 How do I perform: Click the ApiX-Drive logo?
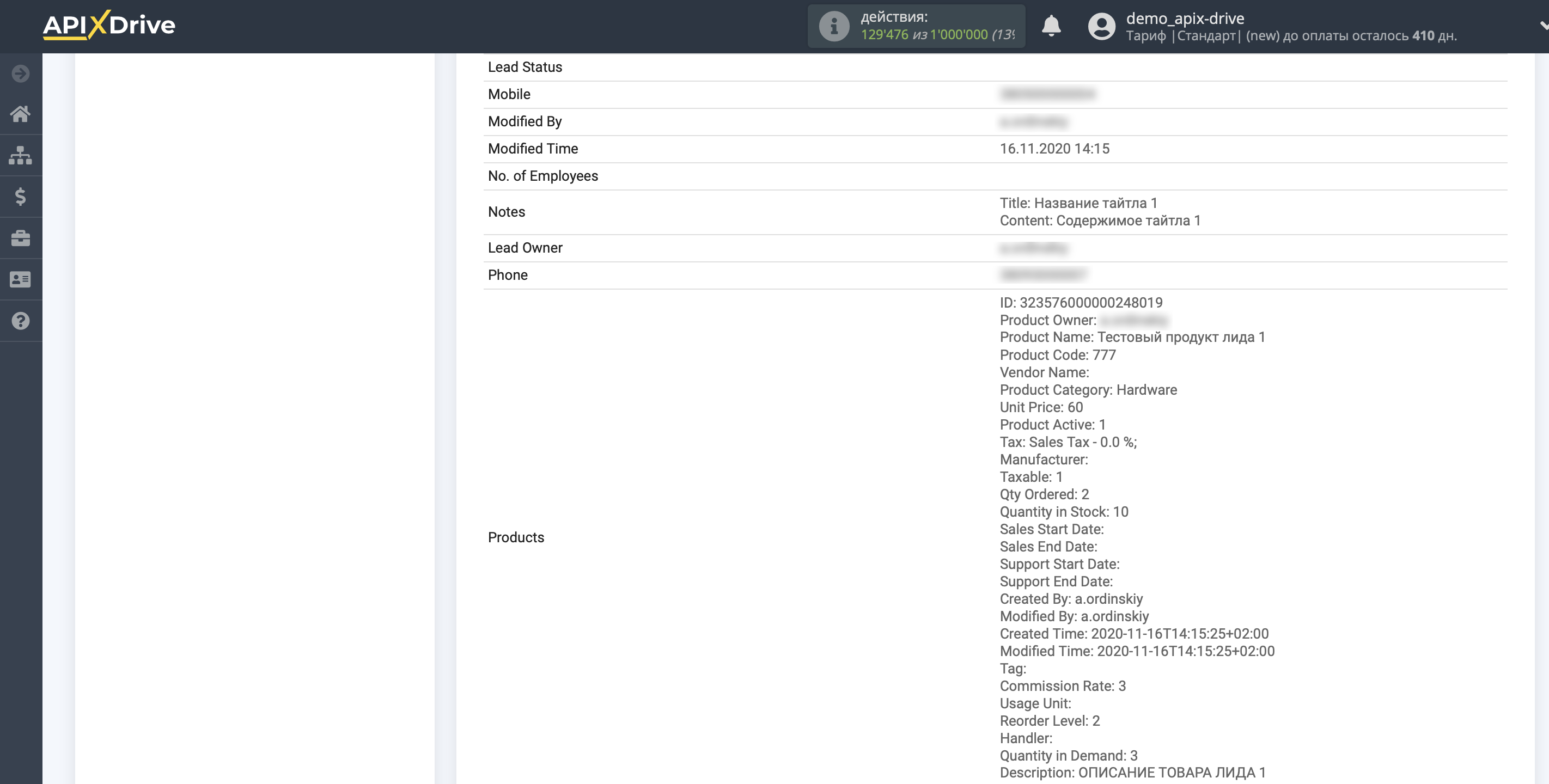pos(109,25)
